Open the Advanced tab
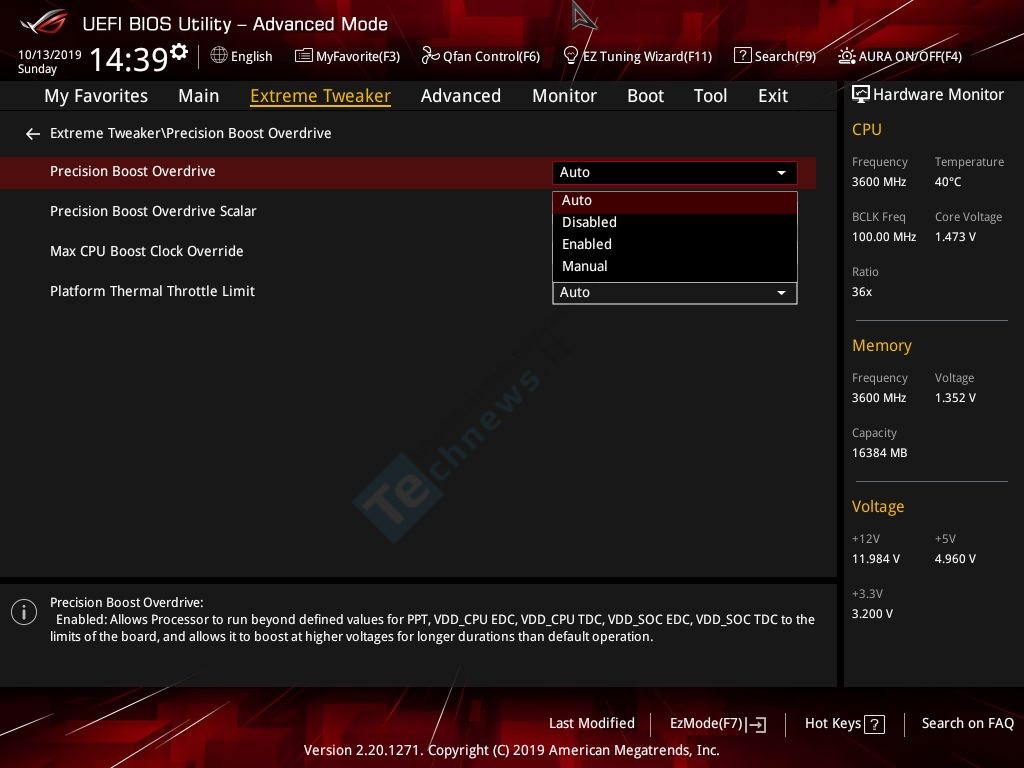This screenshot has height=768, width=1024. [x=461, y=96]
